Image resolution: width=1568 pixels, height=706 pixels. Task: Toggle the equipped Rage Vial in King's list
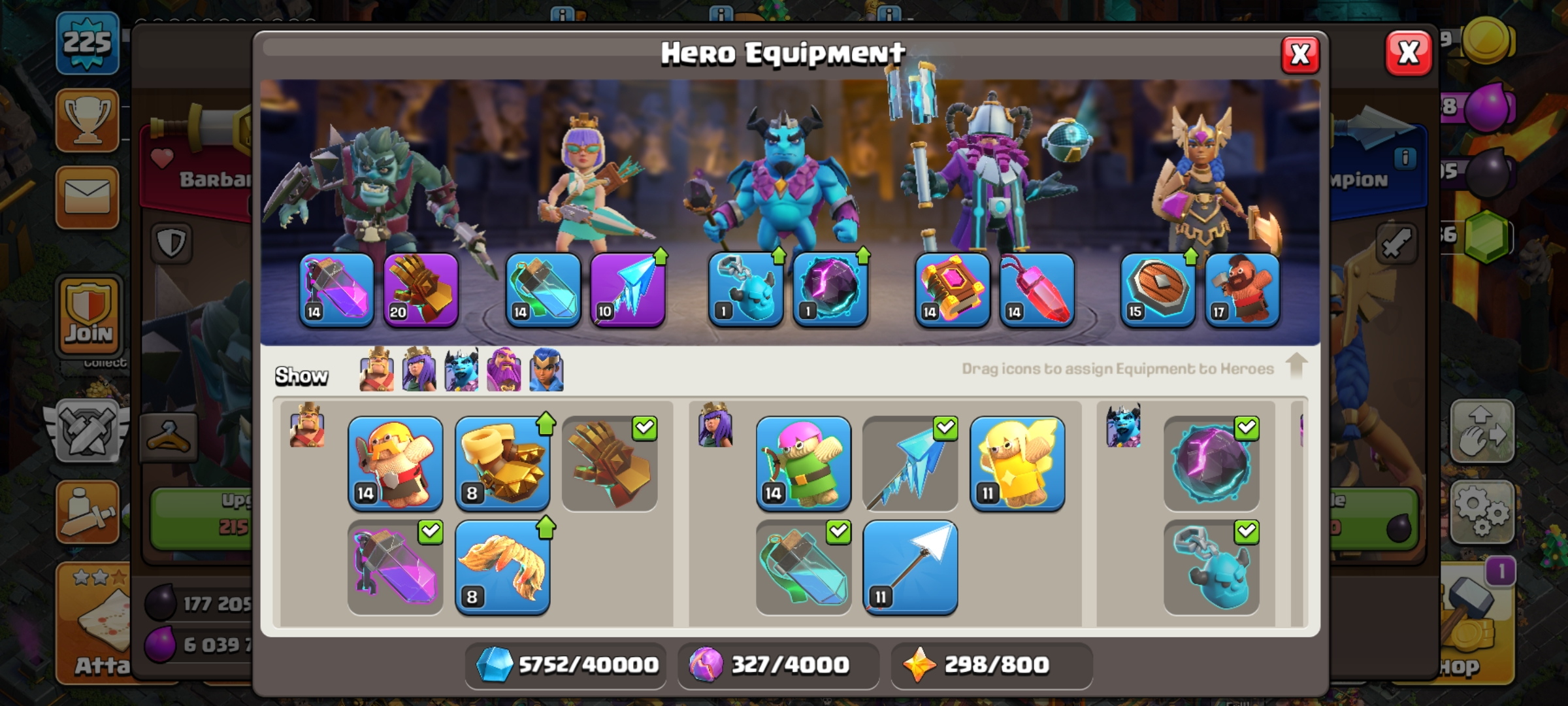[x=395, y=567]
